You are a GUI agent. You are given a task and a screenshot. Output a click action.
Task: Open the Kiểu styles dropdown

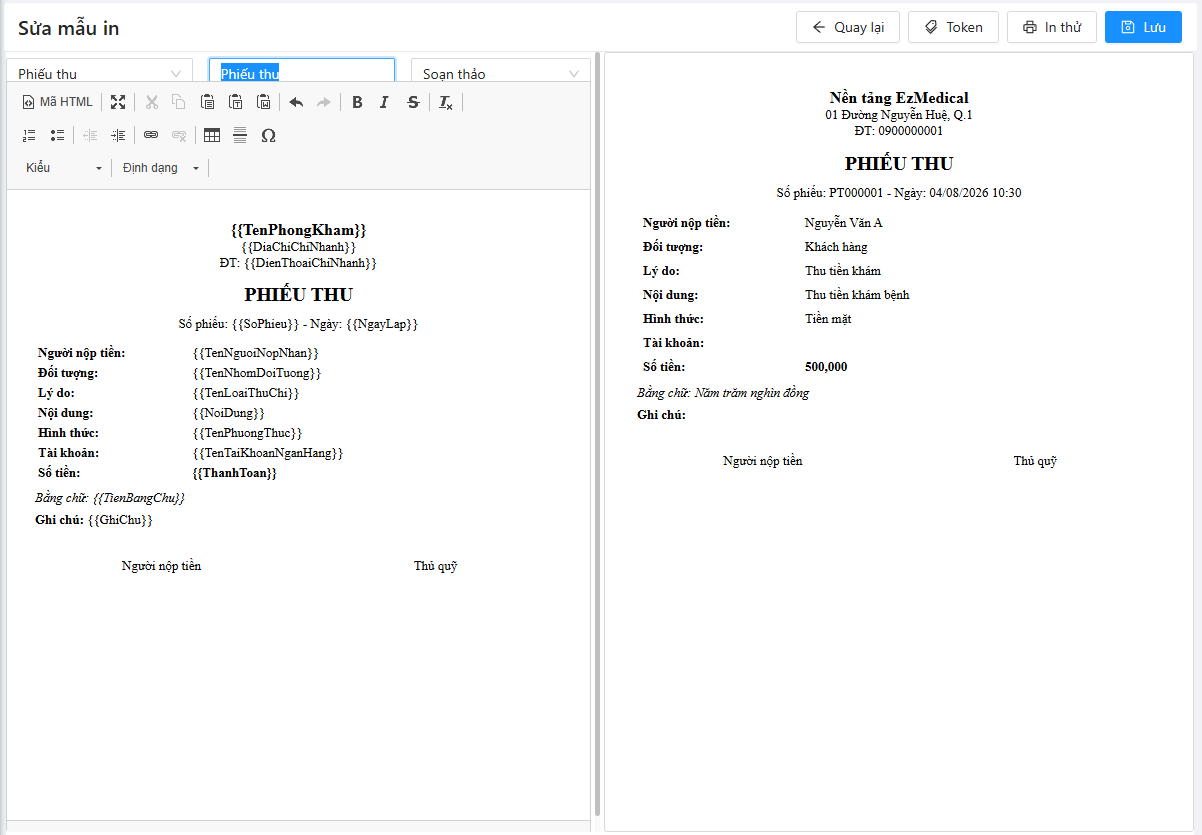pyautogui.click(x=64, y=168)
